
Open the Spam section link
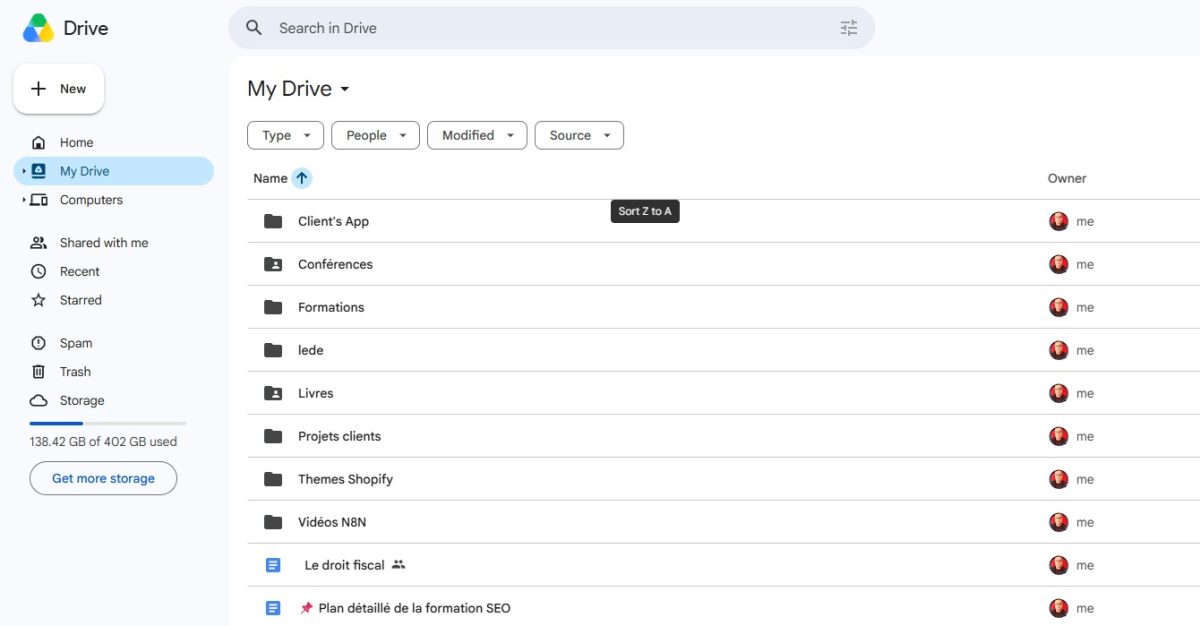76,343
